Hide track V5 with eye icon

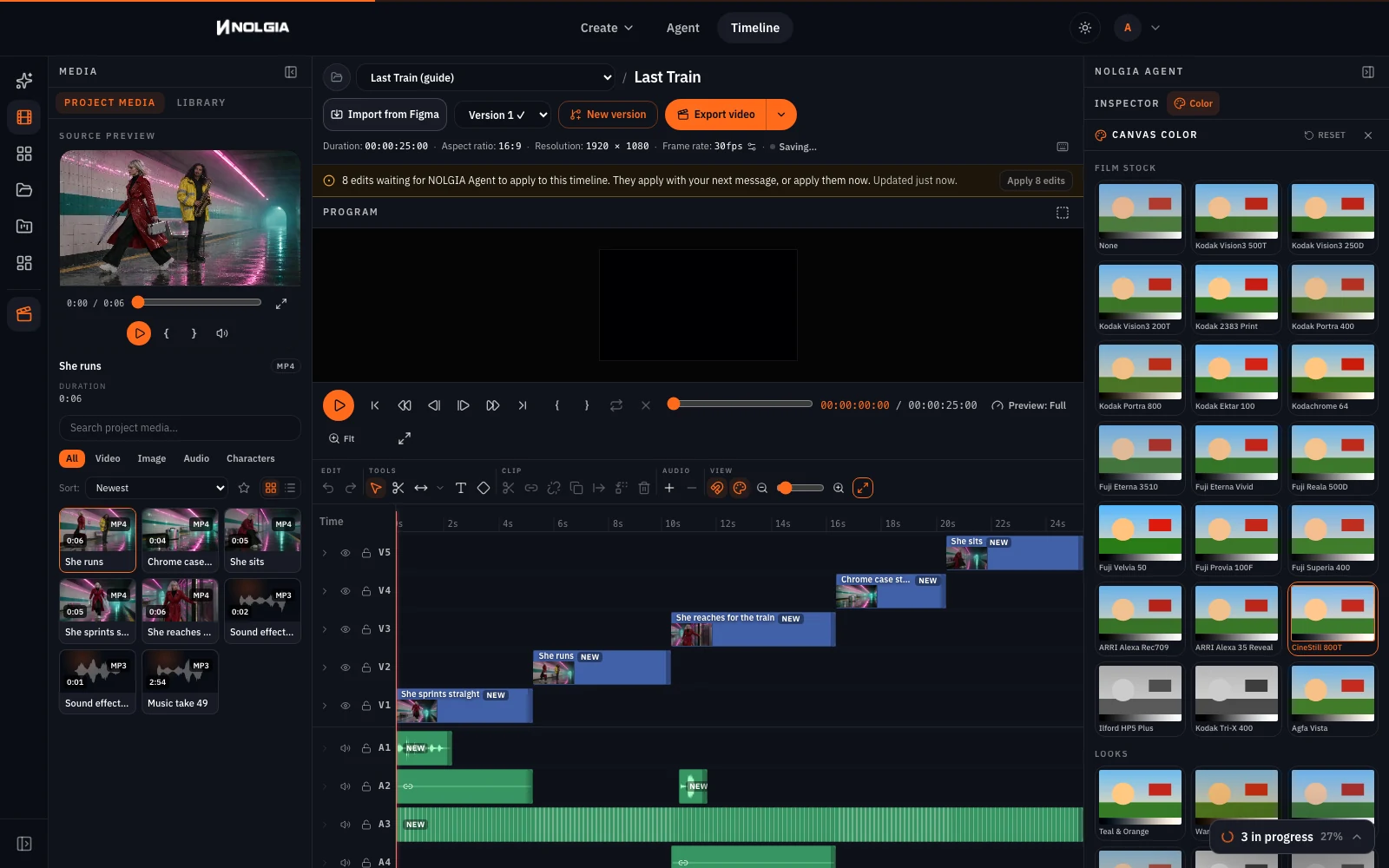tap(346, 553)
